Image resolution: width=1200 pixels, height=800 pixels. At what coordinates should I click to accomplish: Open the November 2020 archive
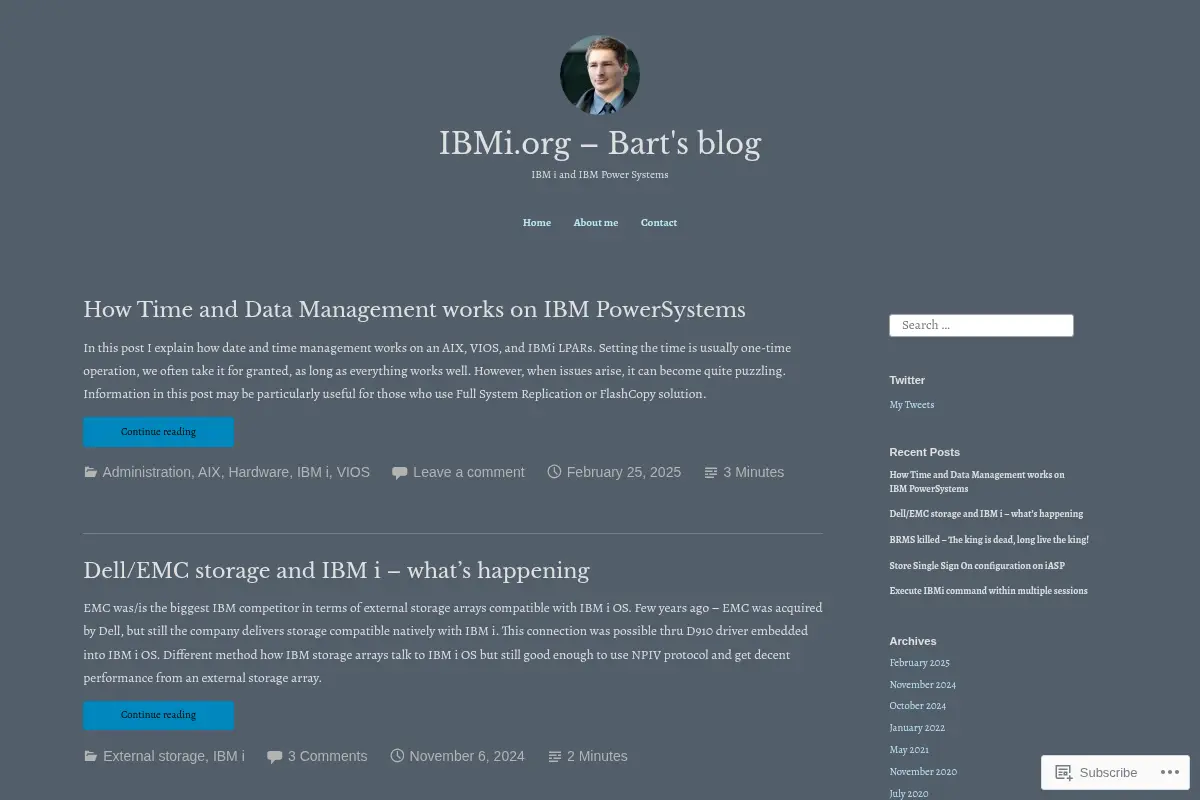pos(923,772)
